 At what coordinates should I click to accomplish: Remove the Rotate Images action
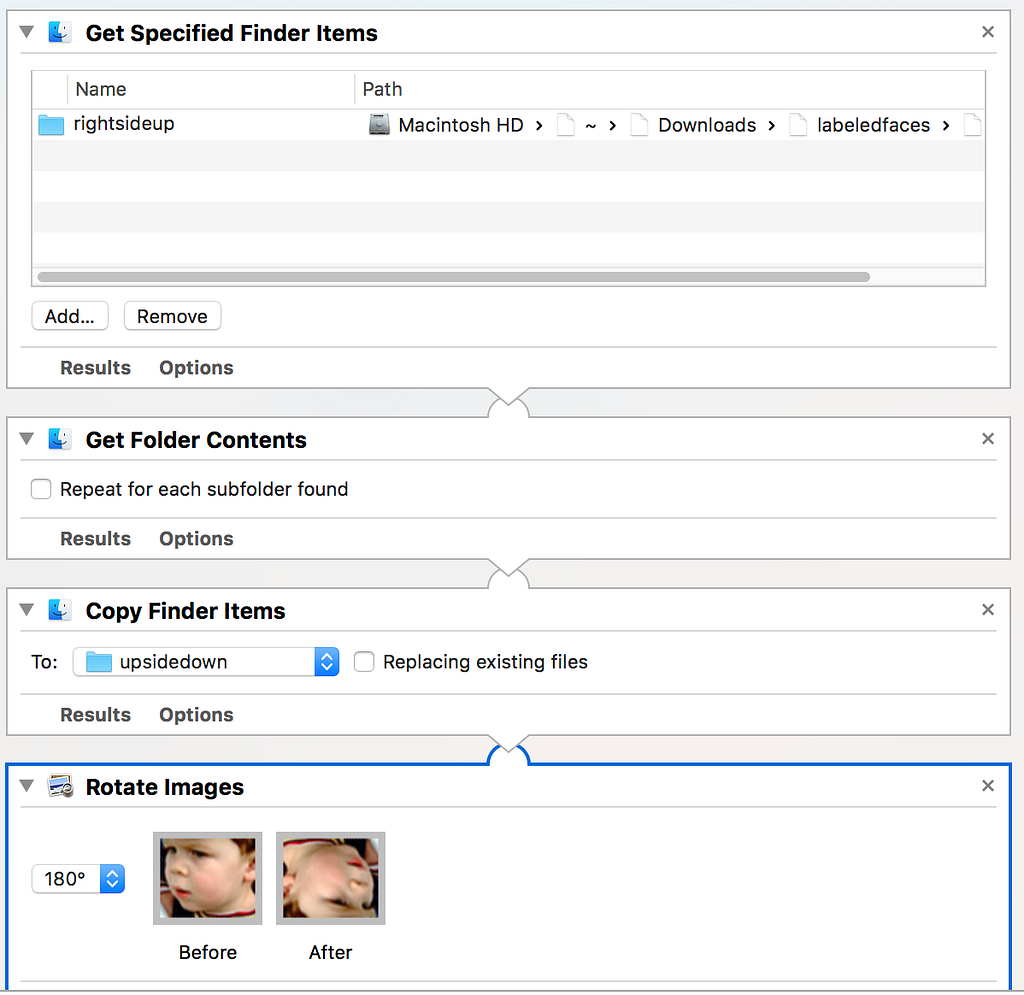pyautogui.click(x=988, y=786)
